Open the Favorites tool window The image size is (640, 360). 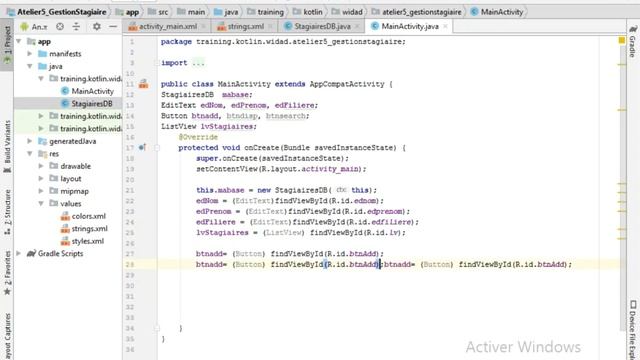click(x=7, y=273)
